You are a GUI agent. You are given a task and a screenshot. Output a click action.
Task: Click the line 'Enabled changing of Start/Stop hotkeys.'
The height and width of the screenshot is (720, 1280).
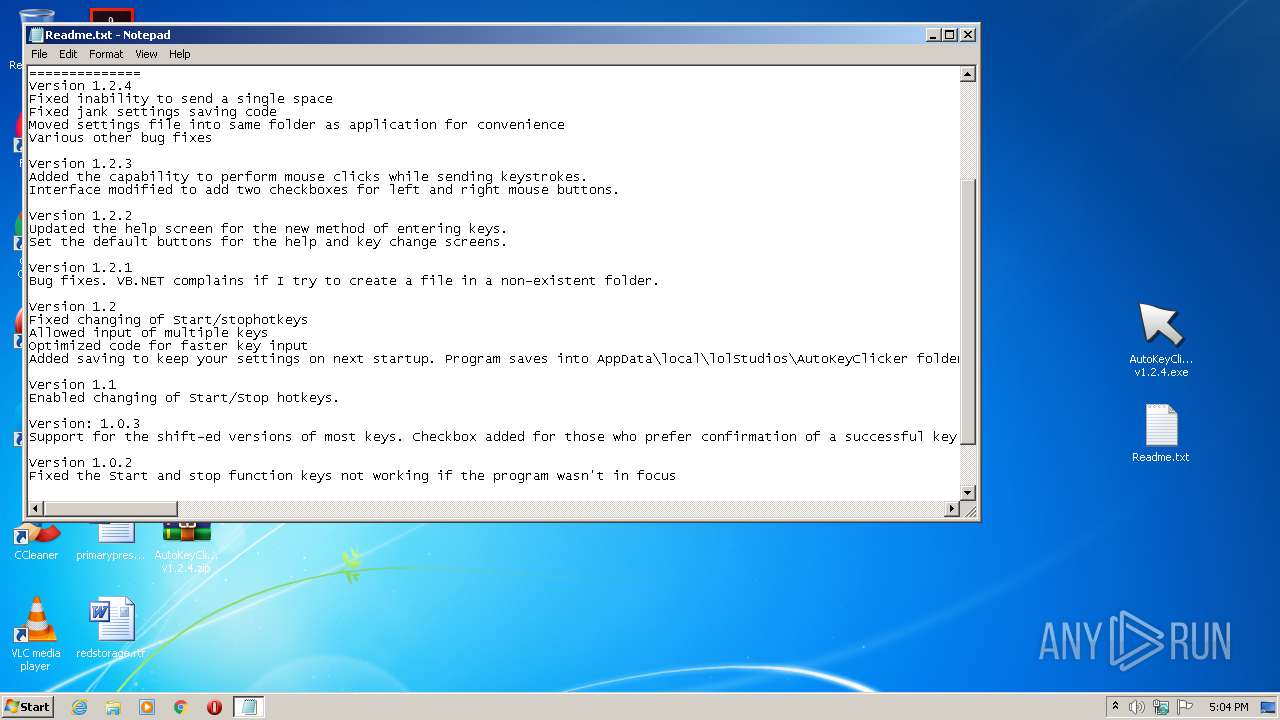coord(184,398)
